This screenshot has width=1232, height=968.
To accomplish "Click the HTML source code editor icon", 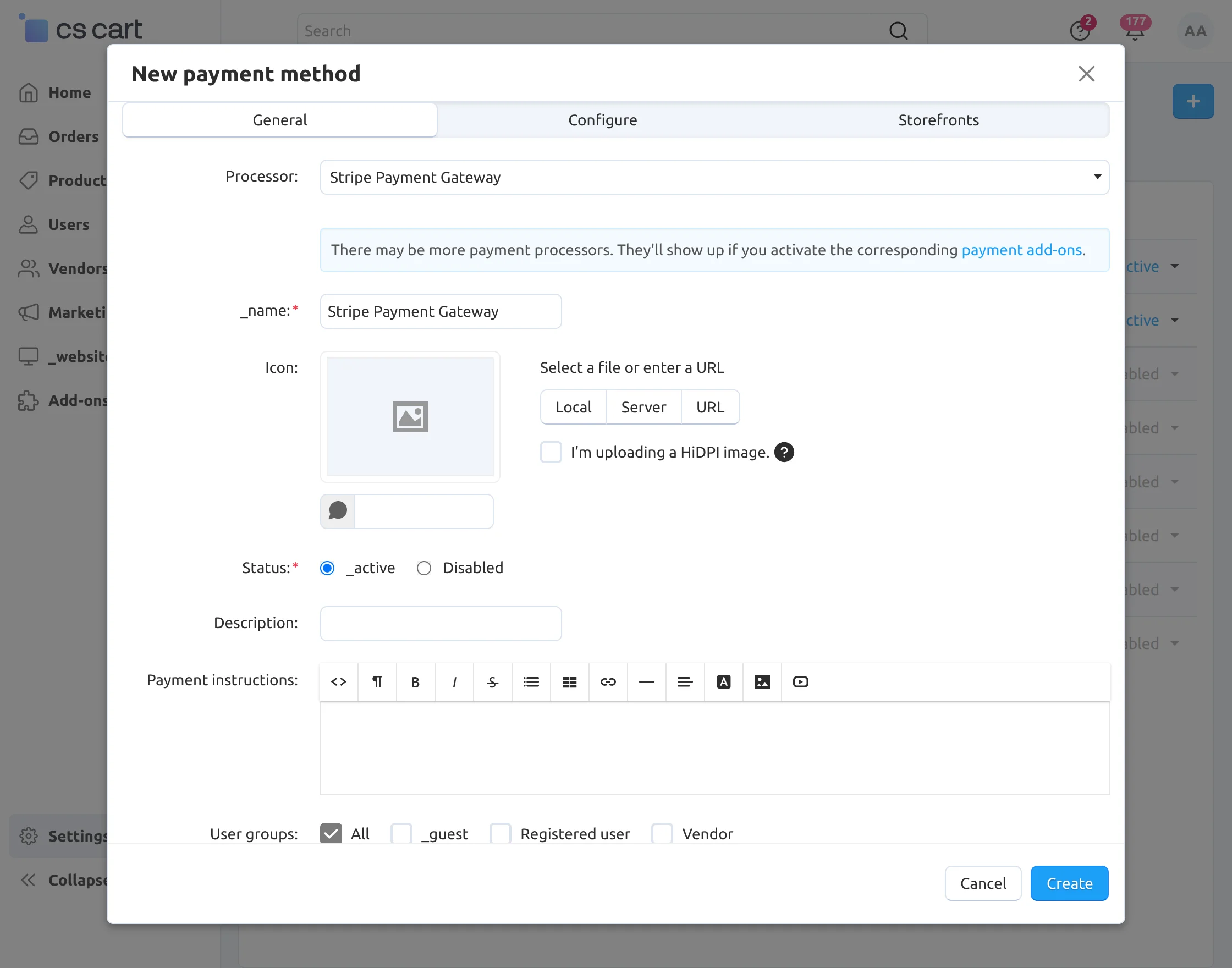I will coord(339,682).
